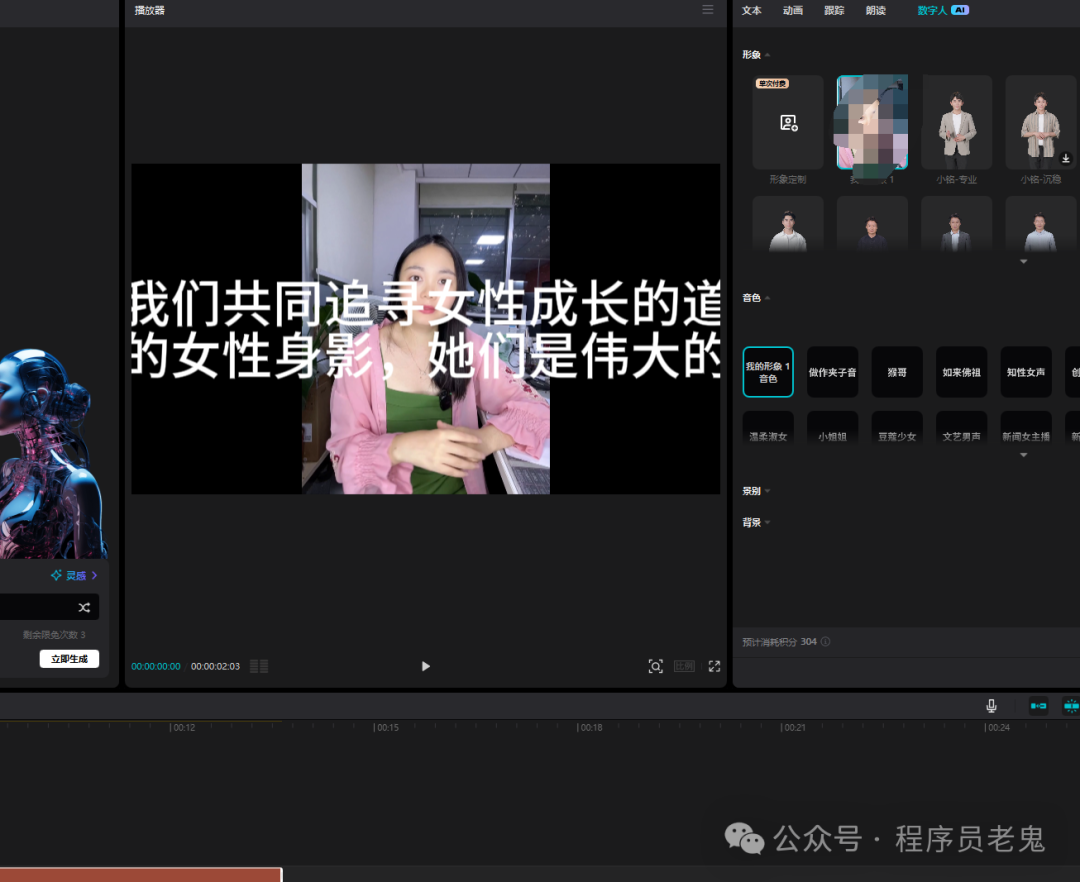Click the 00:24 mark on timeline ruler

pos(997,727)
